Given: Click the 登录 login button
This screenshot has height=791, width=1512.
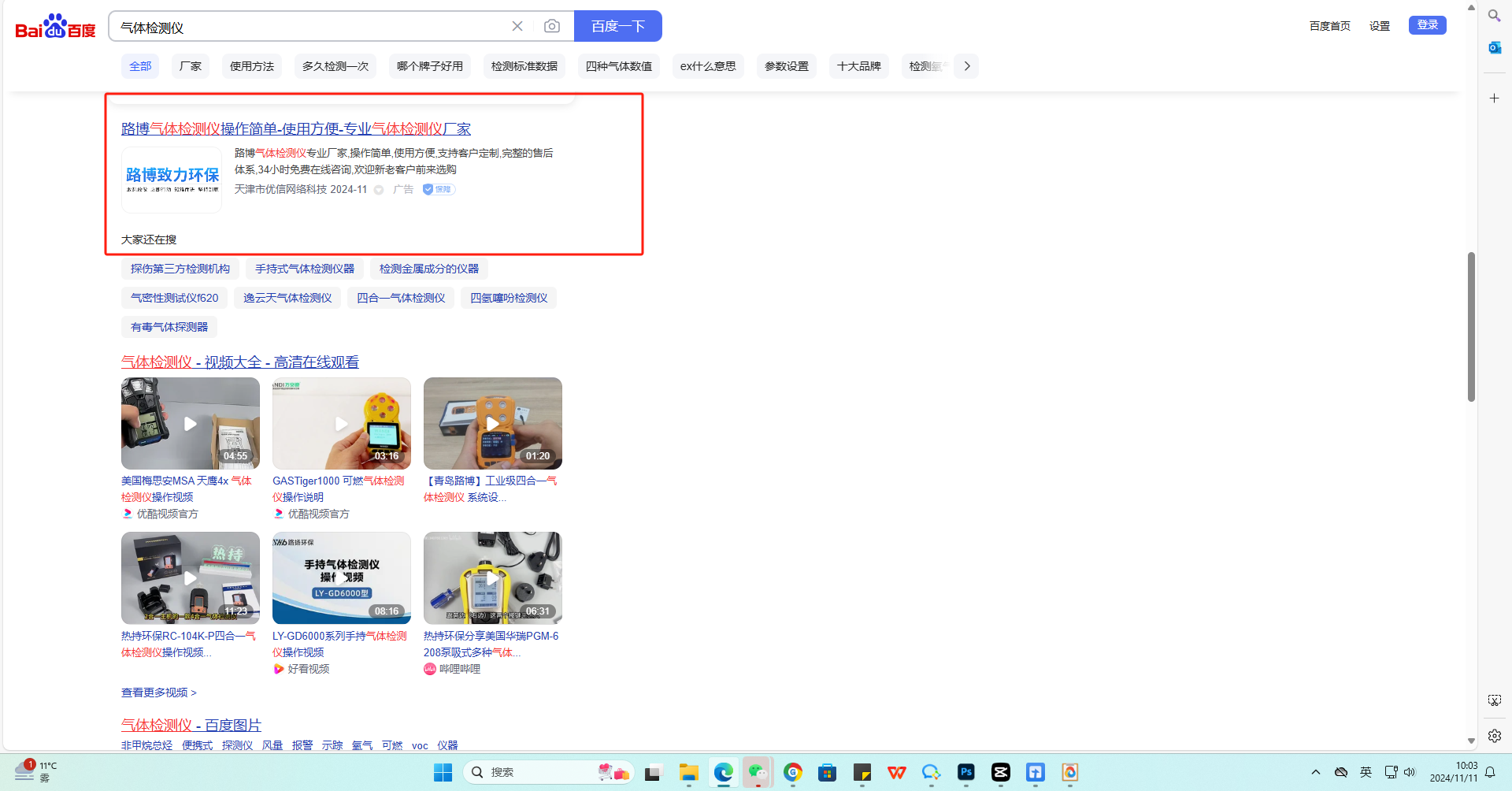Looking at the screenshot, I should (x=1427, y=25).
